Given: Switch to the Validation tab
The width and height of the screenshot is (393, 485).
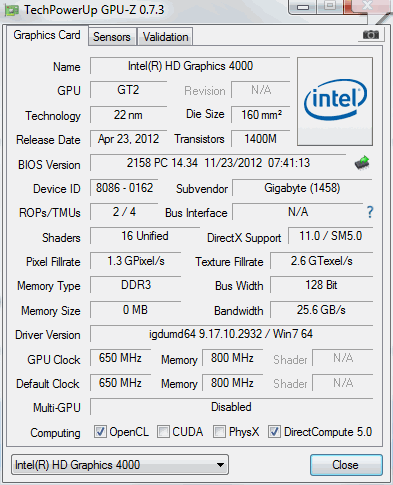Looking at the screenshot, I should (x=166, y=37).
